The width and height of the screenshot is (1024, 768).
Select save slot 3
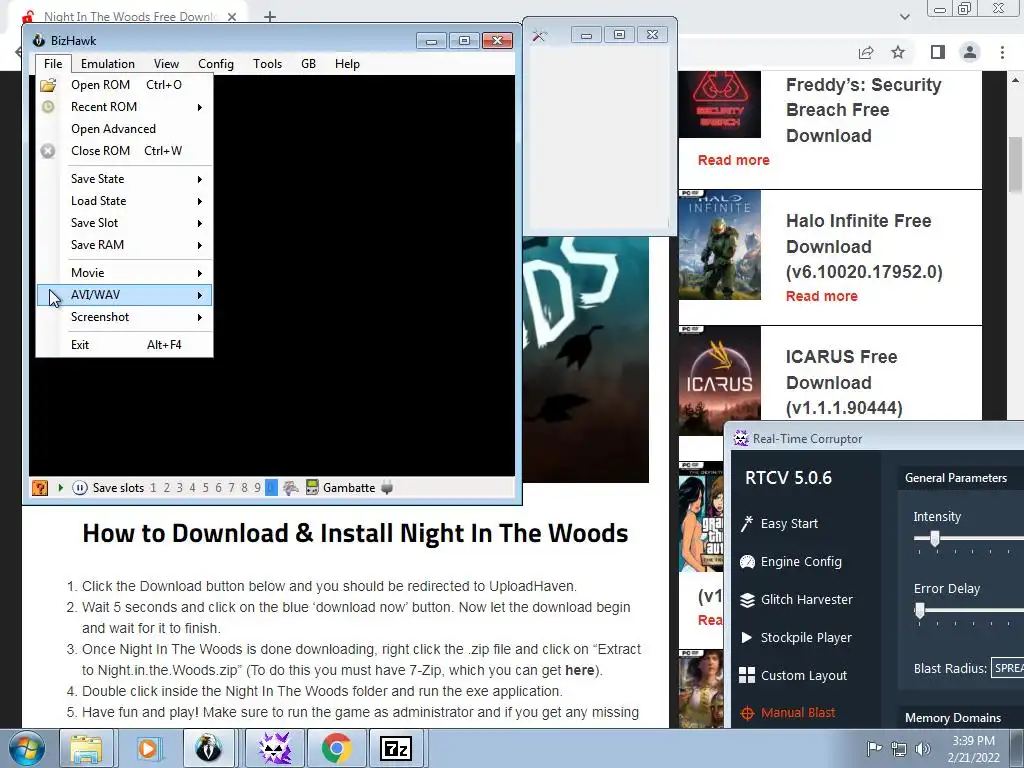(x=180, y=488)
